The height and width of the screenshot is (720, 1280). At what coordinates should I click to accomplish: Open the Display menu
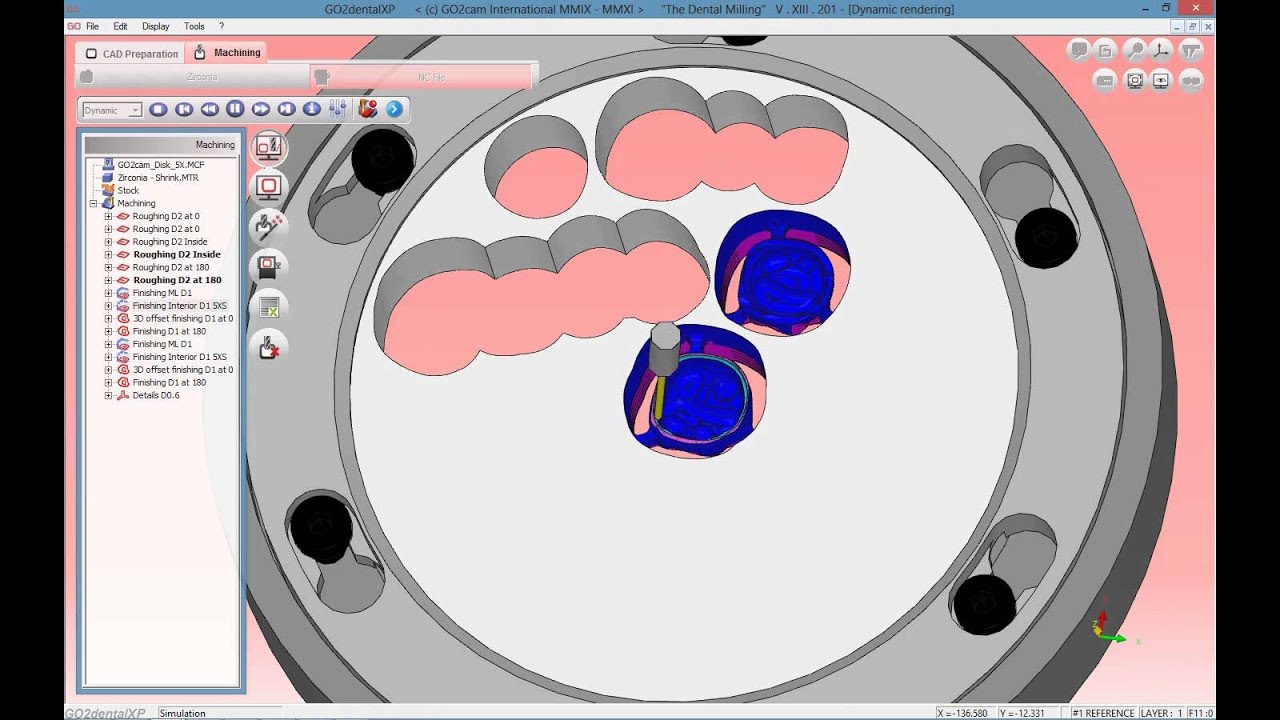(x=155, y=26)
